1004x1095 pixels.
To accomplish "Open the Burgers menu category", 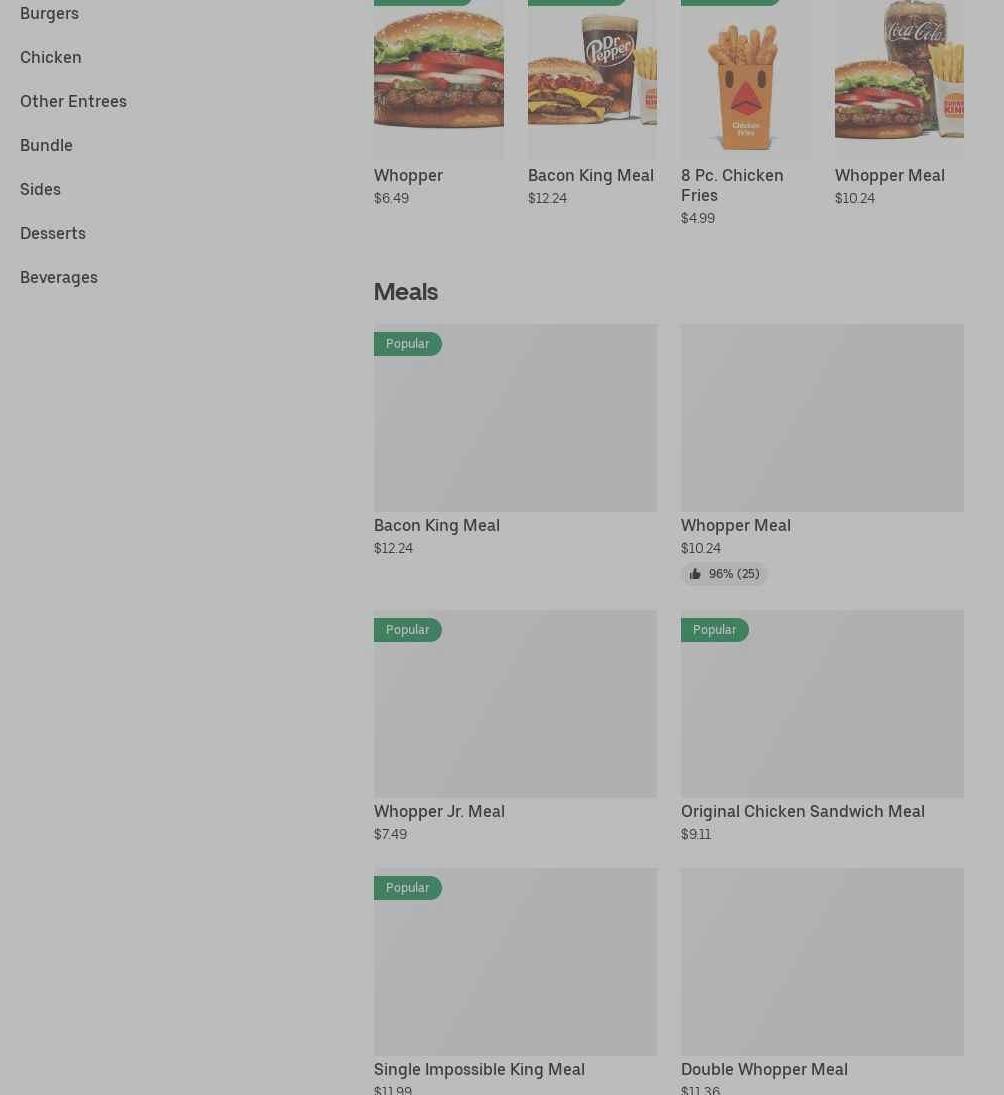I will (49, 13).
